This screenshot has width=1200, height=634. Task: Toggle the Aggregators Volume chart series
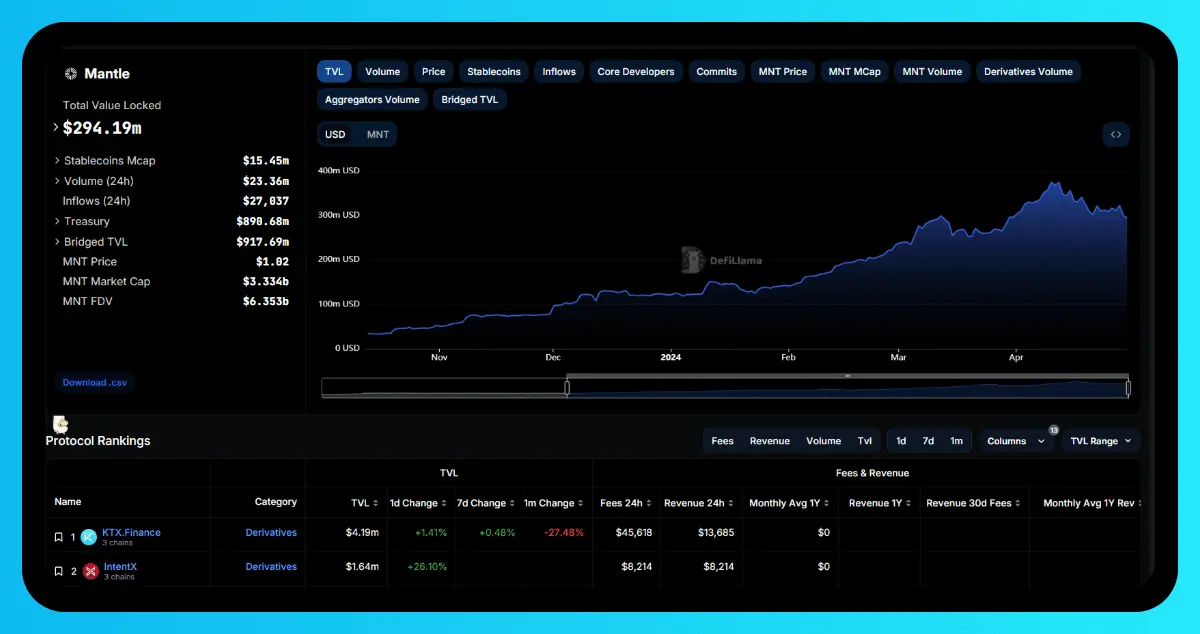click(372, 100)
